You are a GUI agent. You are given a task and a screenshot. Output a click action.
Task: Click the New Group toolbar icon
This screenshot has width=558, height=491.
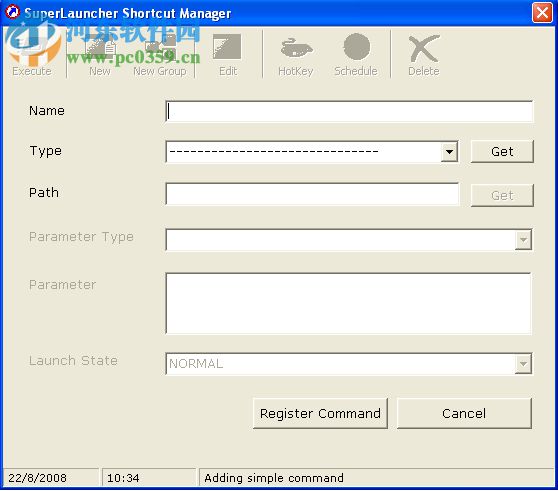click(x=160, y=55)
